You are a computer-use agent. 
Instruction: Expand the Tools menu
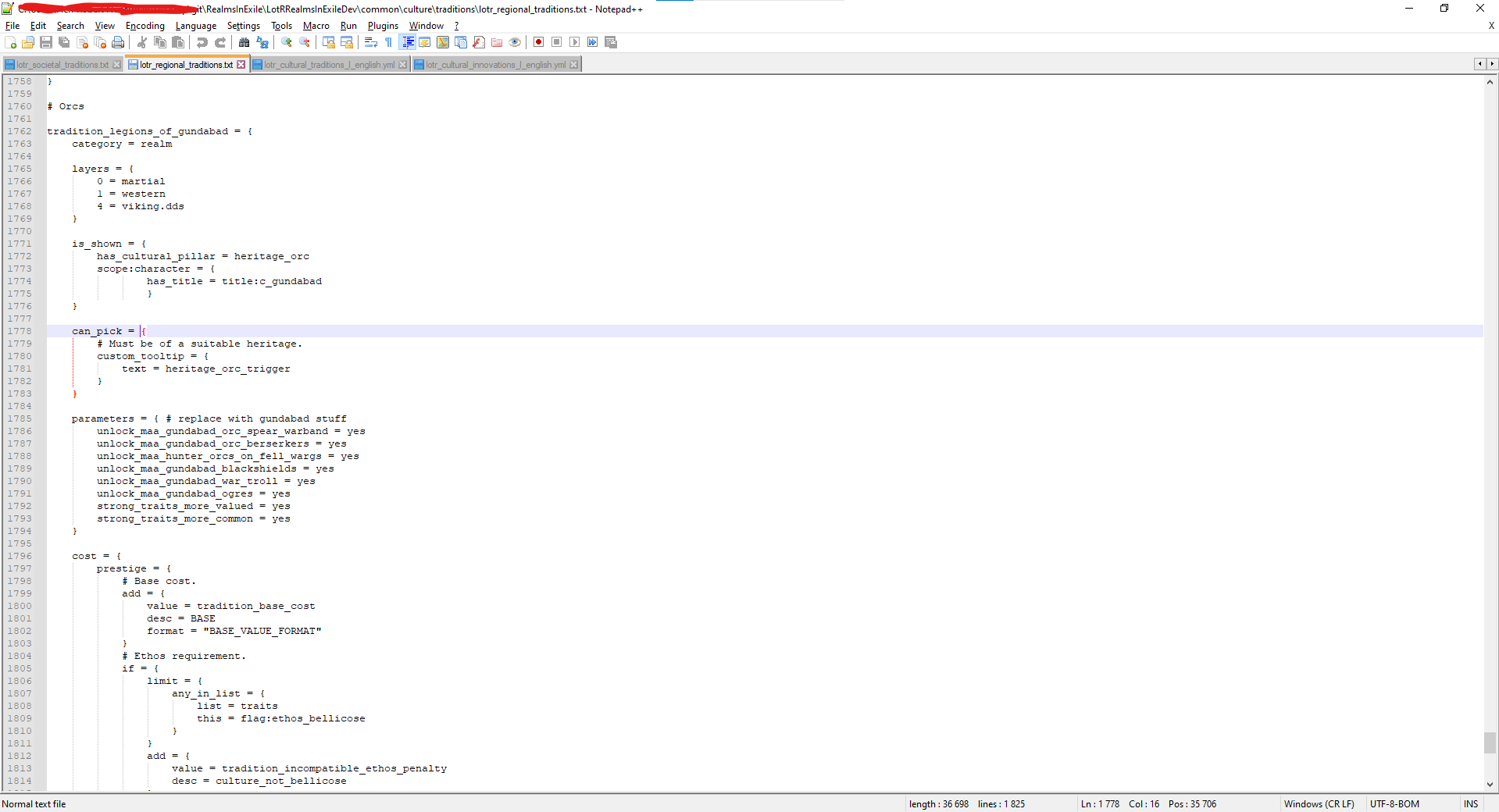point(282,26)
